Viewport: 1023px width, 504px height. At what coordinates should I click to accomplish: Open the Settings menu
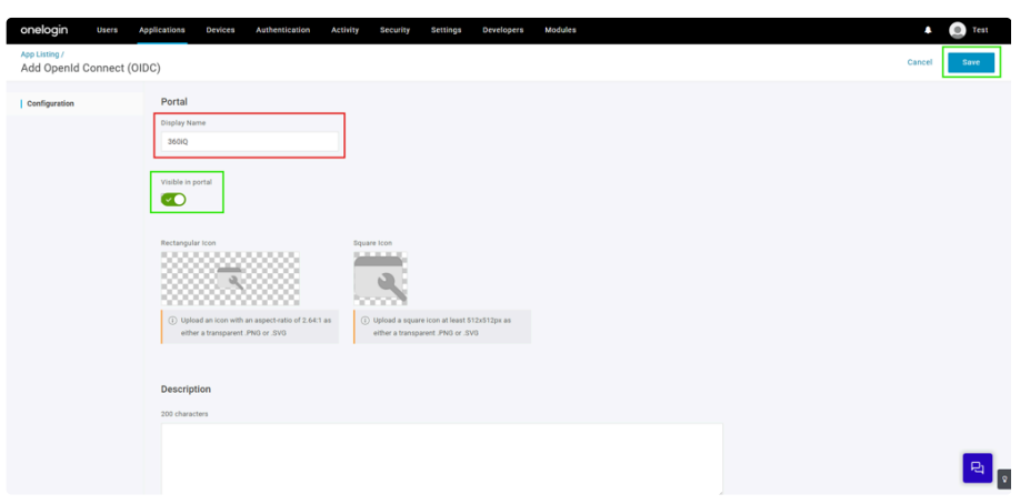[446, 30]
